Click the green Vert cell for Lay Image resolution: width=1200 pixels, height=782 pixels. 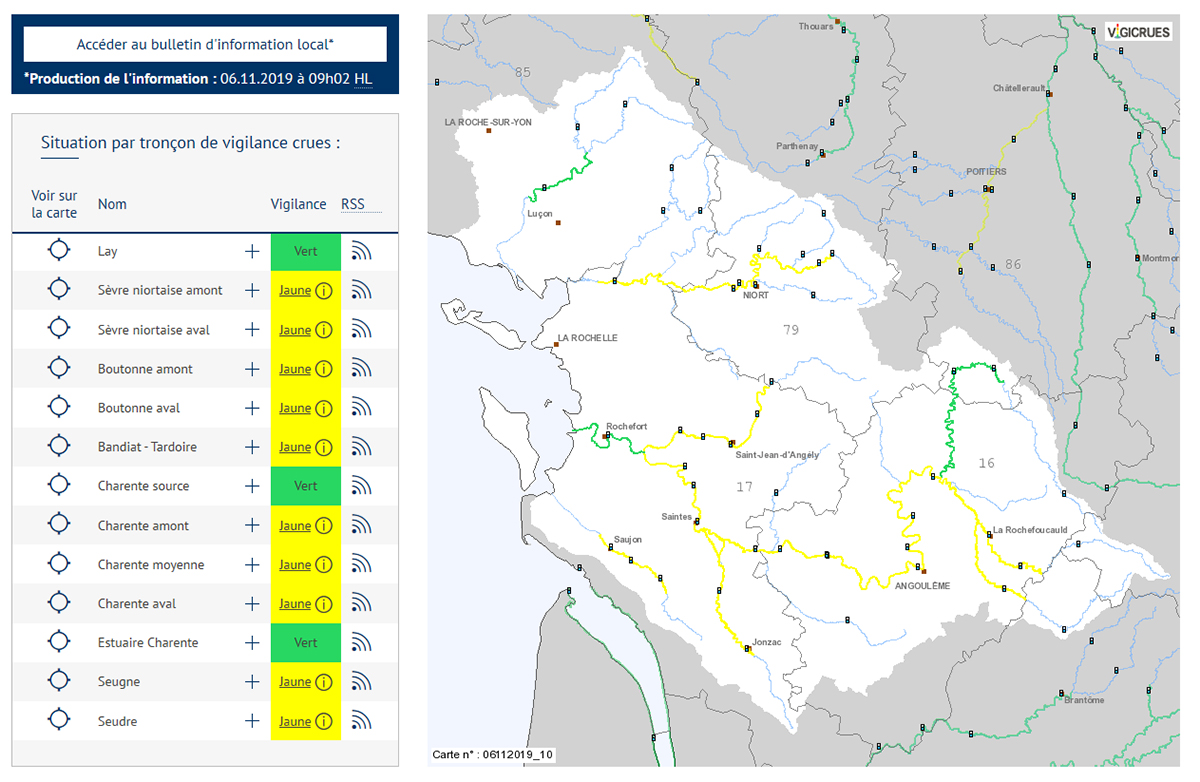pyautogui.click(x=305, y=252)
